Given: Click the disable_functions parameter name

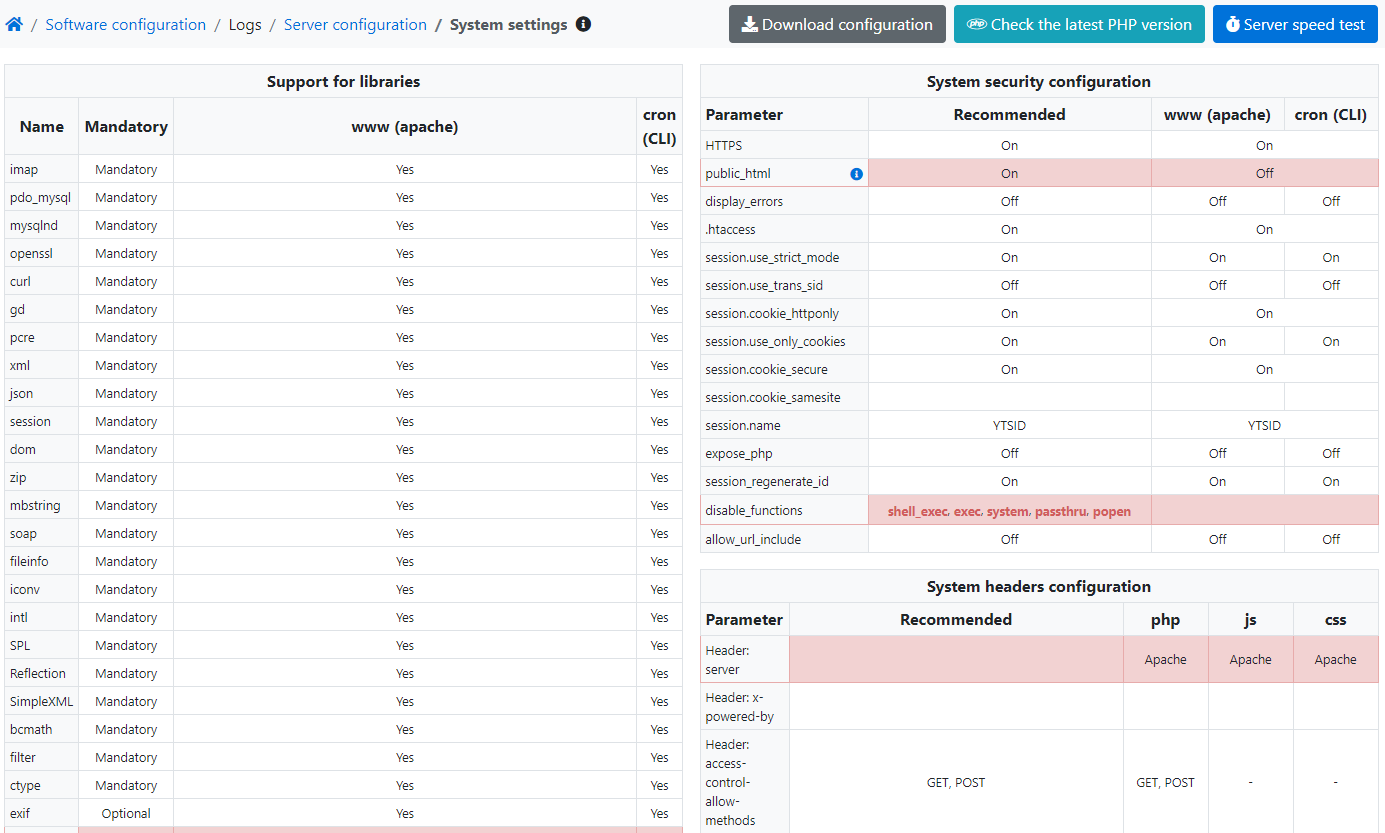Looking at the screenshot, I should click(x=754, y=510).
